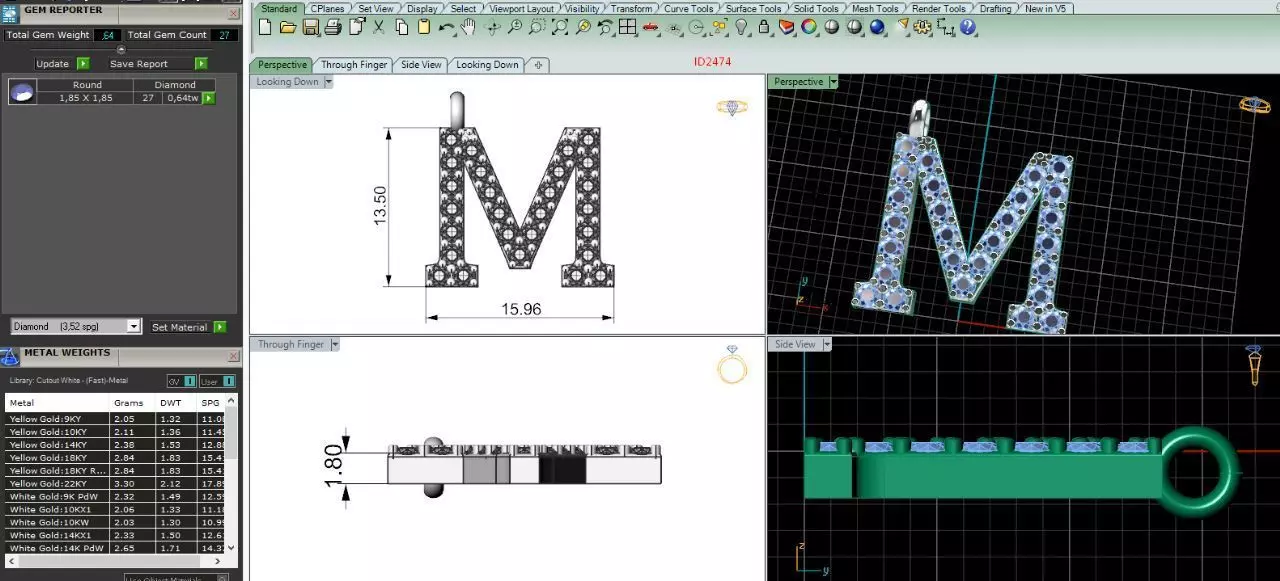Click the Metal Weights panel icon
Image resolution: width=1280 pixels, height=581 pixels.
[10, 356]
